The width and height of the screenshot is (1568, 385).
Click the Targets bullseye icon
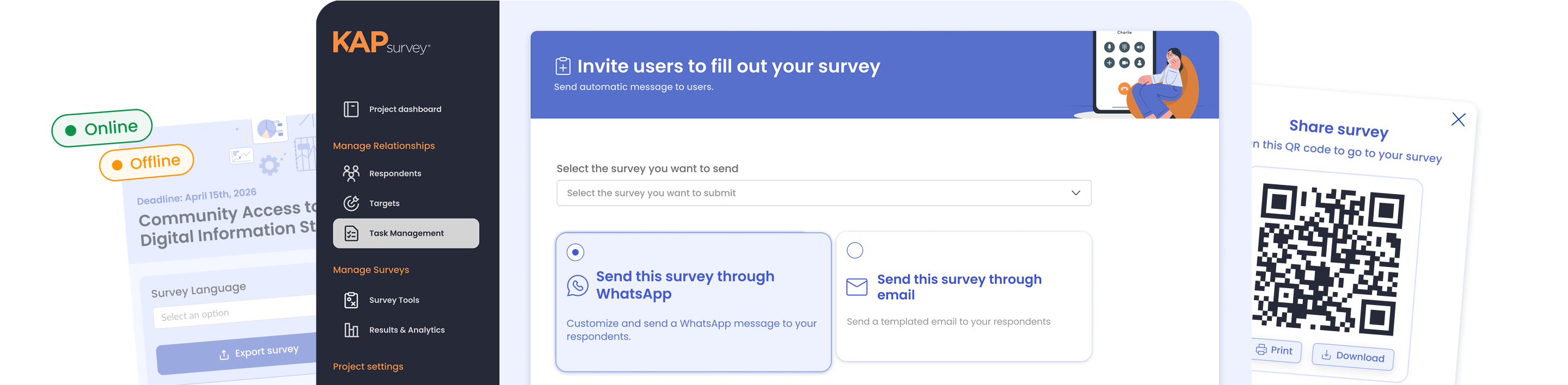point(351,203)
